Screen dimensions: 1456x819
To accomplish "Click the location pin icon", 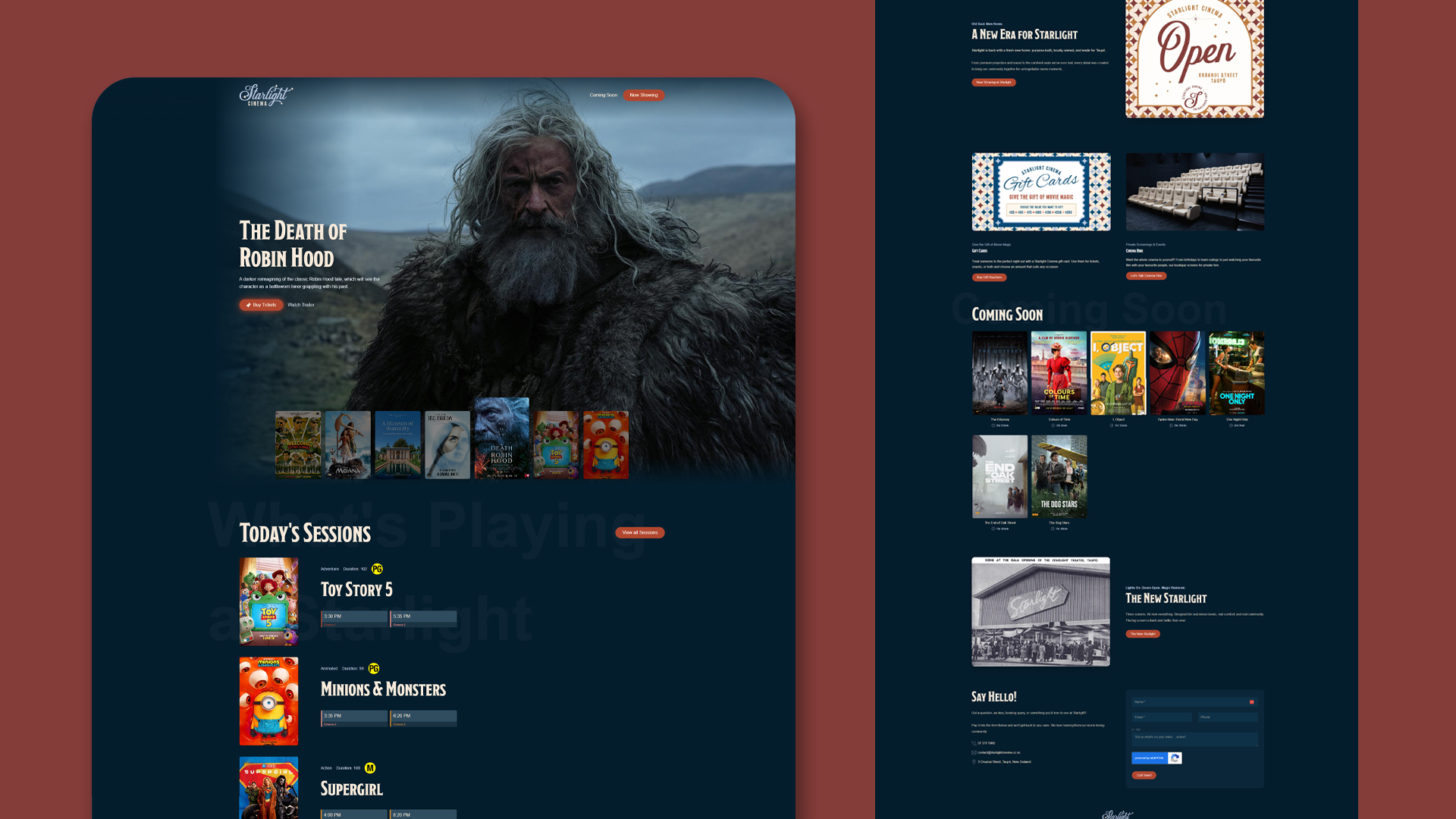I will [x=974, y=761].
